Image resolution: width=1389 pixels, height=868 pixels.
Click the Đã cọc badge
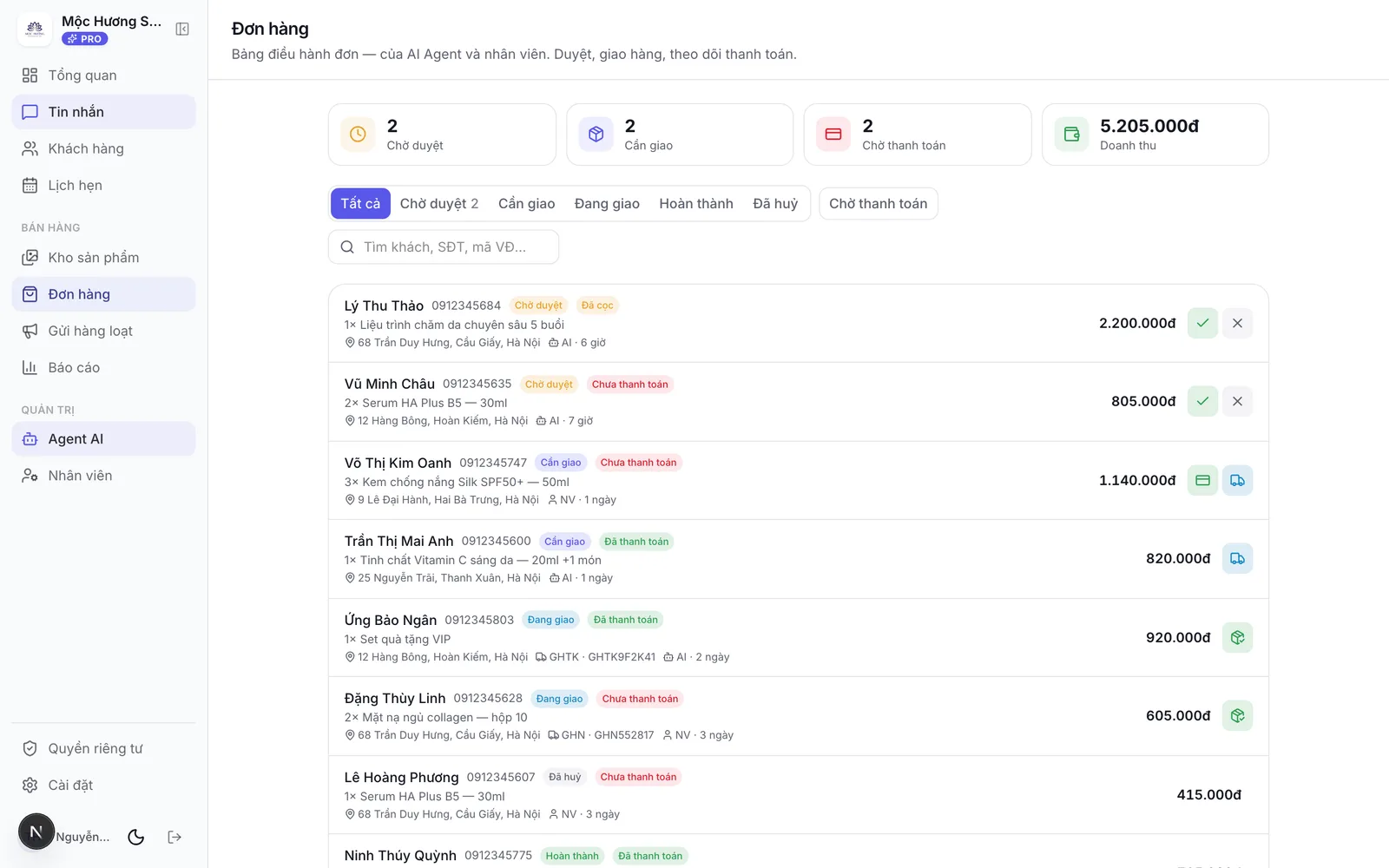click(x=597, y=306)
